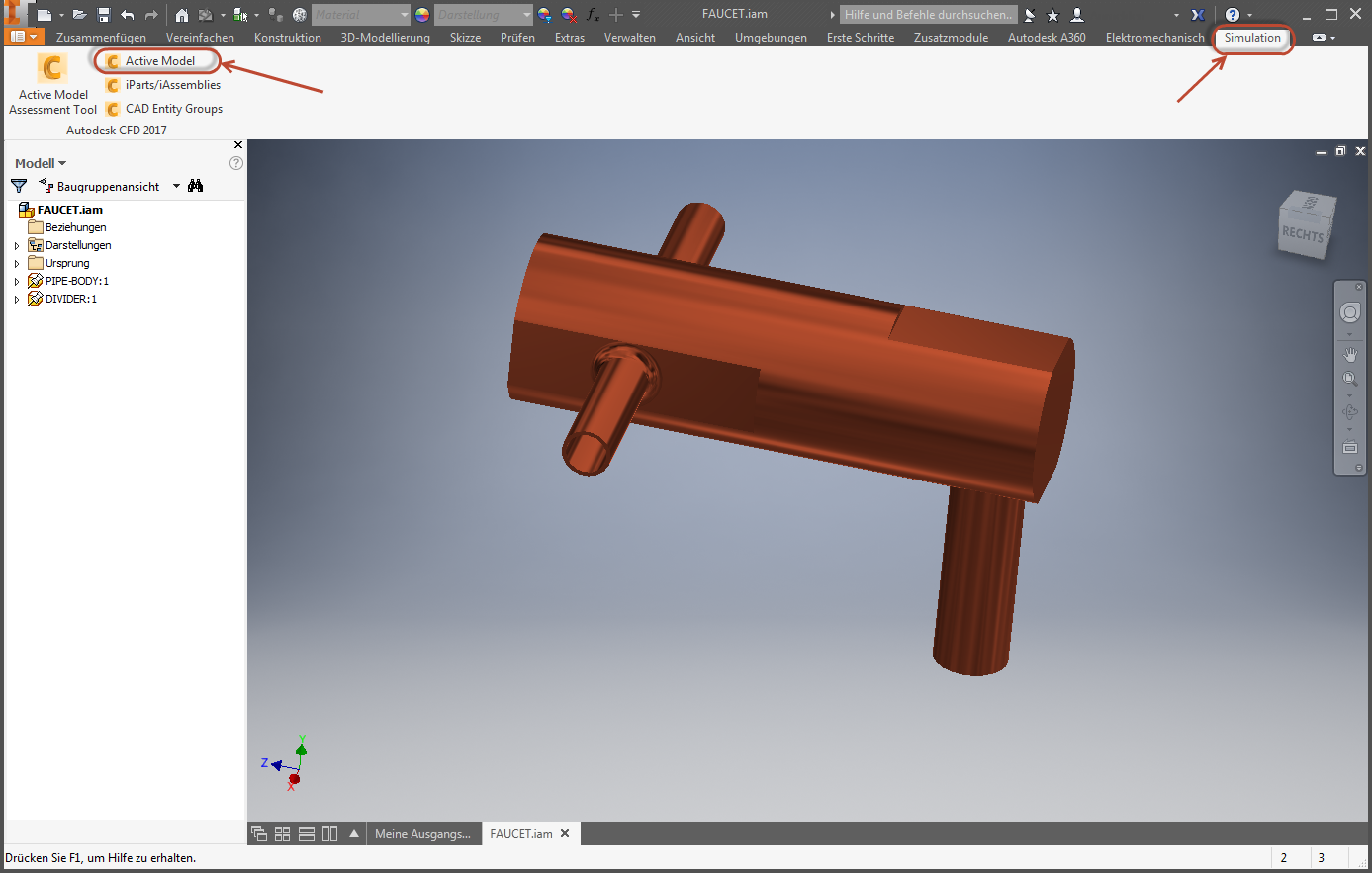Select the Orbit tool in navigation bar
This screenshot has width=1372, height=873.
pos(1350,412)
